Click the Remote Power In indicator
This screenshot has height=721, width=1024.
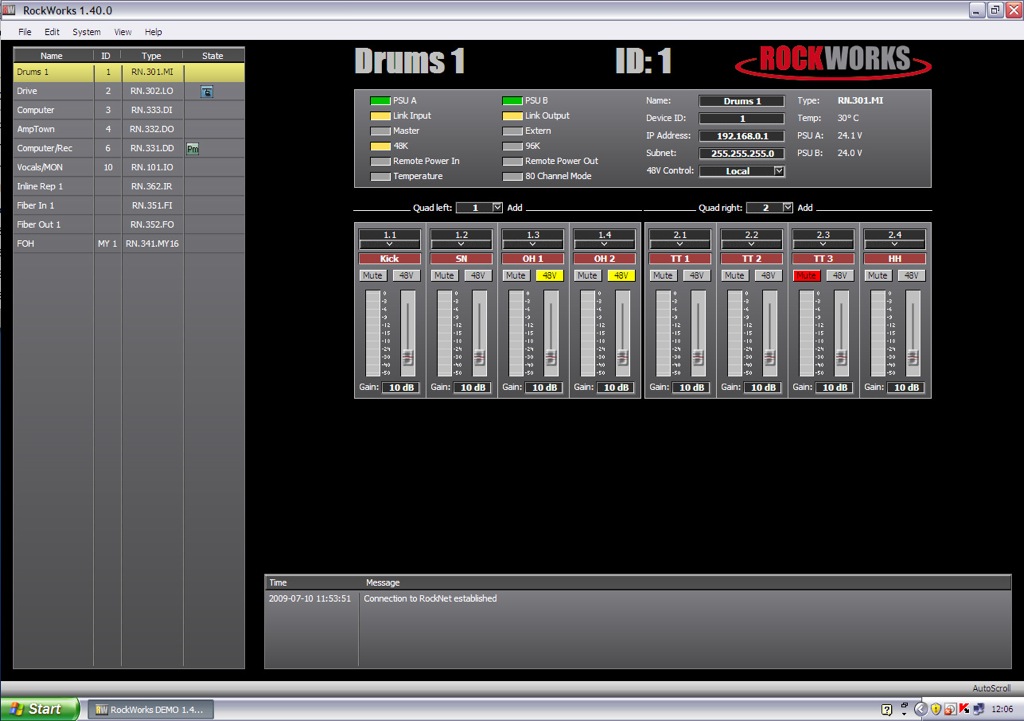click(380, 161)
